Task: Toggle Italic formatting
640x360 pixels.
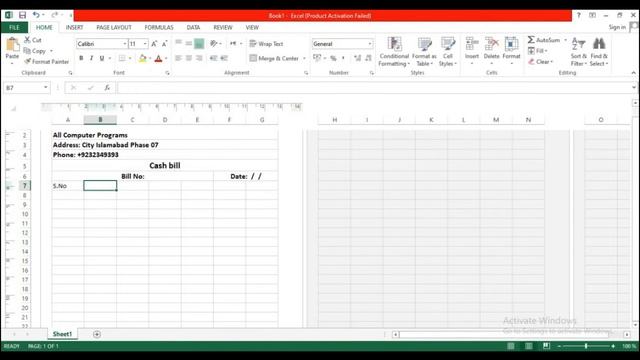Action: (91, 58)
